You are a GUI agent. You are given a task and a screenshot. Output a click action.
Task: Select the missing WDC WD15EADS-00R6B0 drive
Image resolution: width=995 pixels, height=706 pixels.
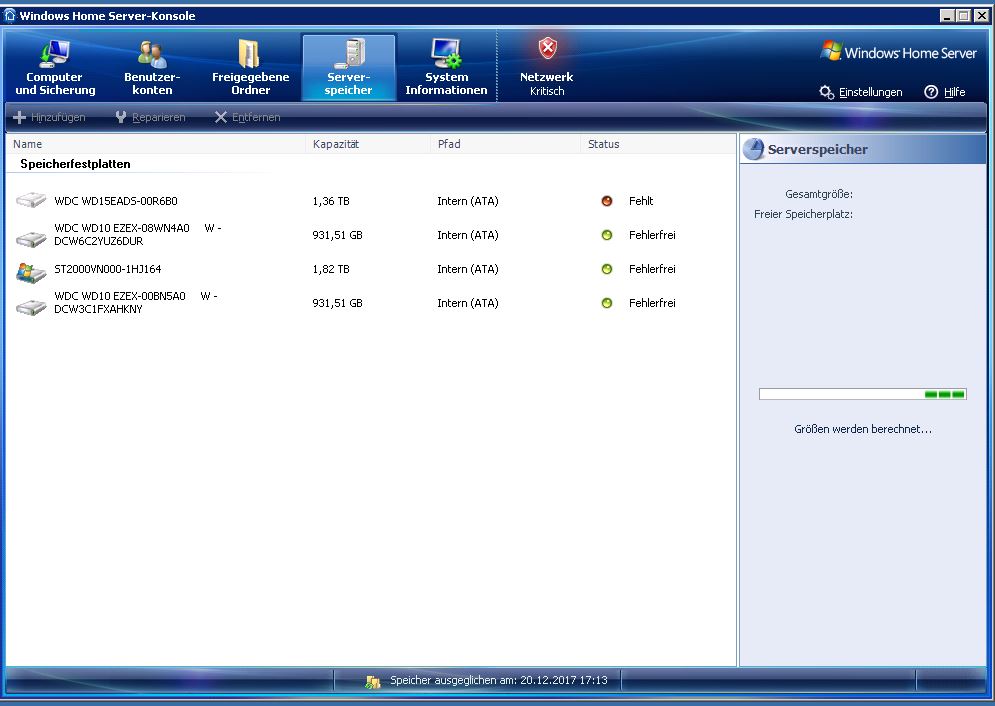pyautogui.click(x=116, y=201)
